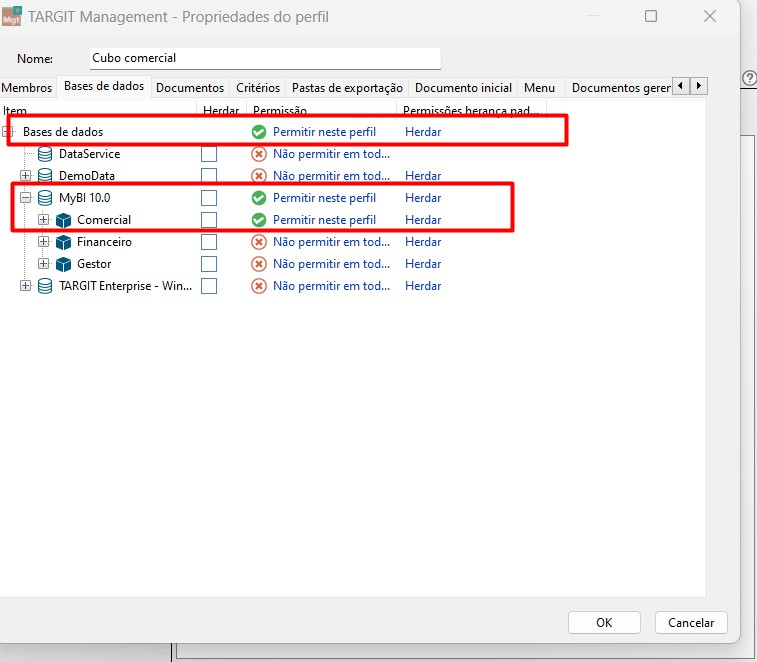
Task: Open the Documentos gerenciados tab
Action: point(621,88)
